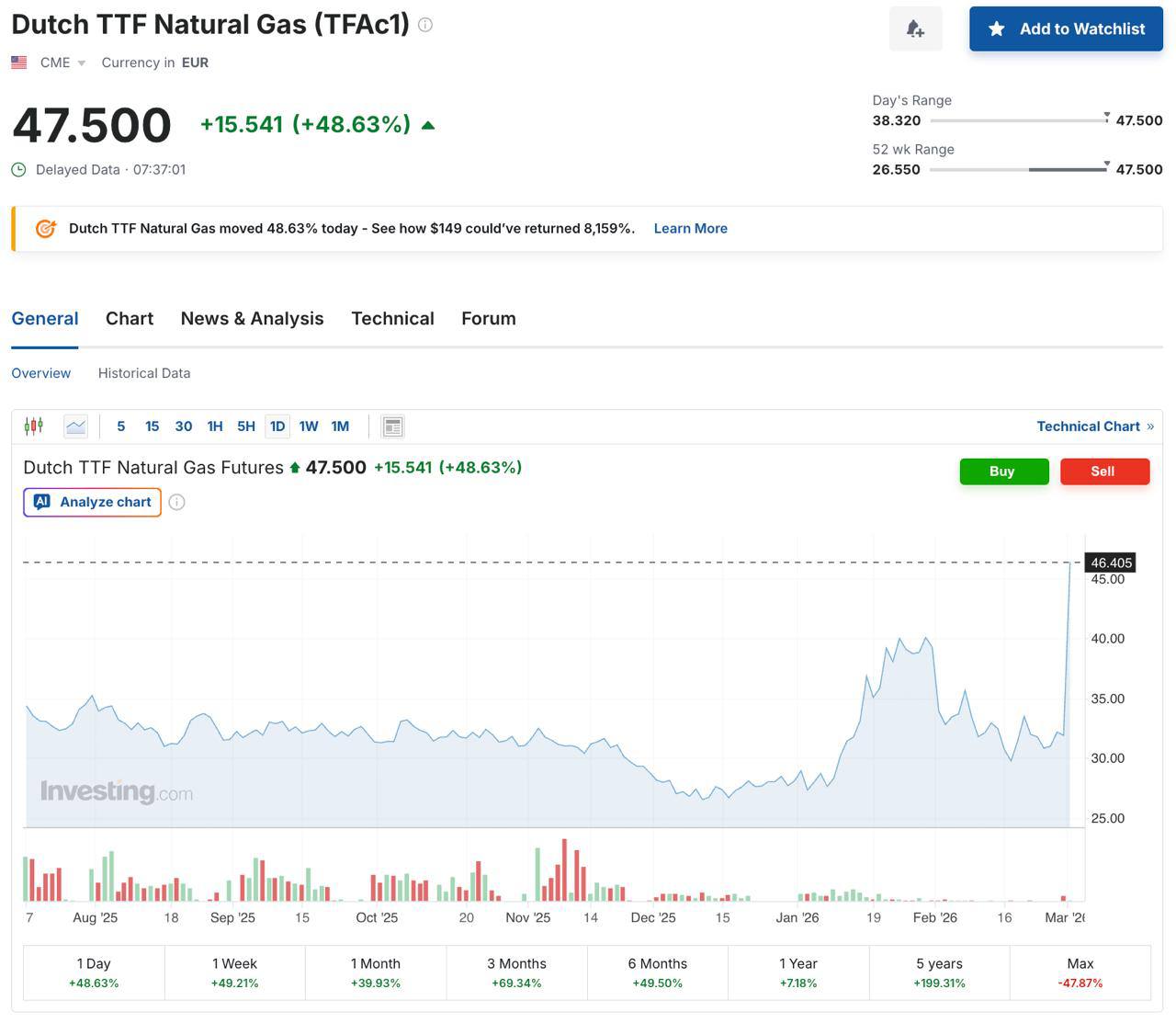Select the 15 minute chart interval
The image size is (1176, 1023).
(x=152, y=426)
